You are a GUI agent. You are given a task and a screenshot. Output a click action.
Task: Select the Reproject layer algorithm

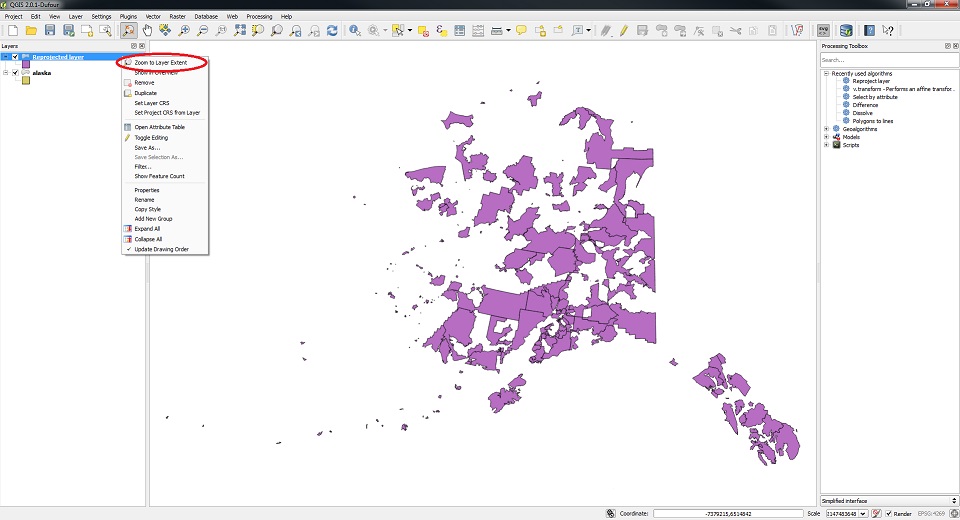click(x=871, y=81)
